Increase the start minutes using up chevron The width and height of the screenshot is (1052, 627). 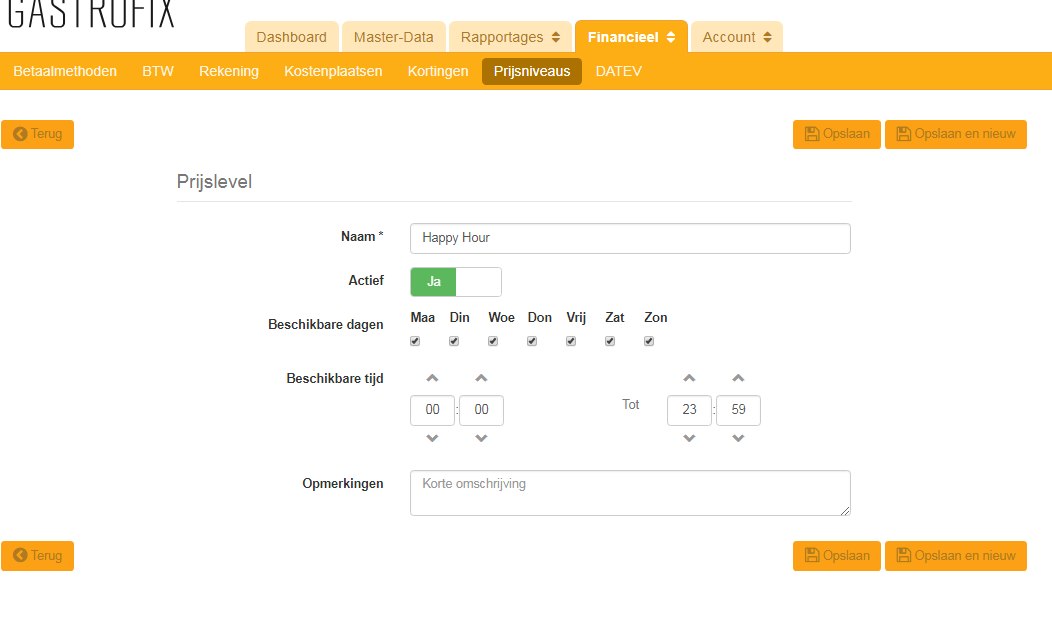pyautogui.click(x=481, y=378)
